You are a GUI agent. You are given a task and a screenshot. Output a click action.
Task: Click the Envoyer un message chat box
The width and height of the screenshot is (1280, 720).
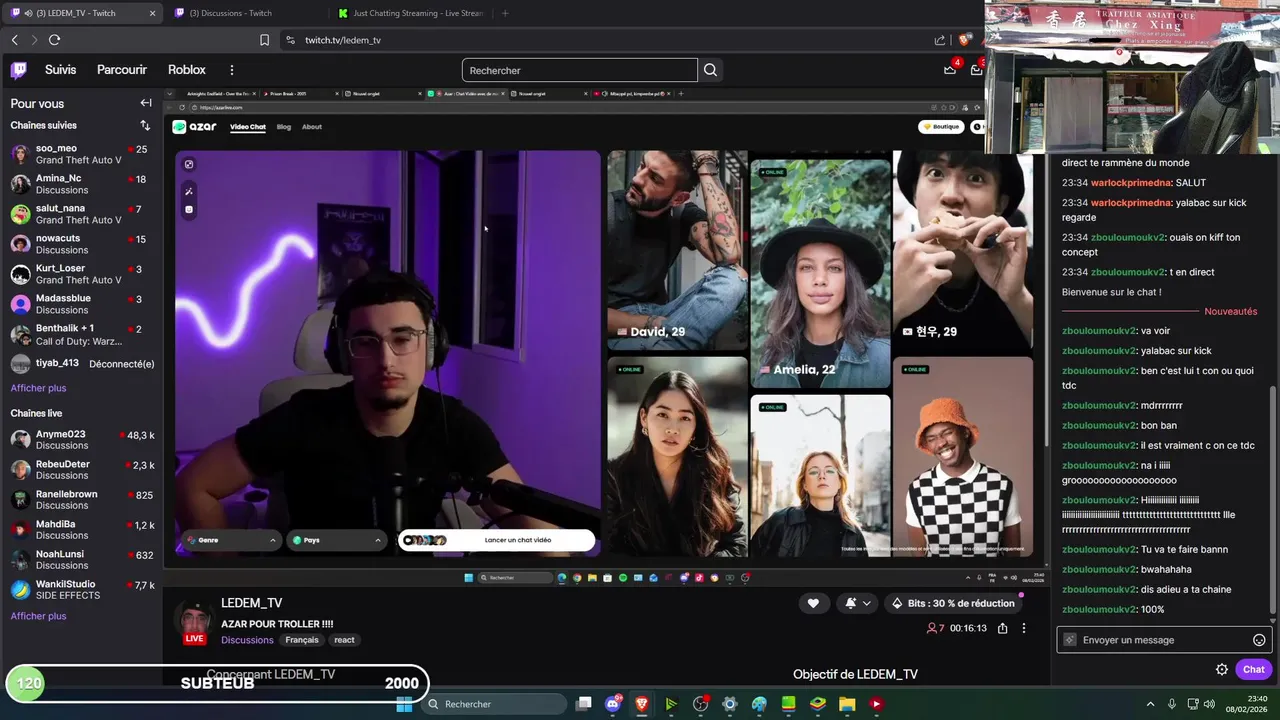(1165, 640)
